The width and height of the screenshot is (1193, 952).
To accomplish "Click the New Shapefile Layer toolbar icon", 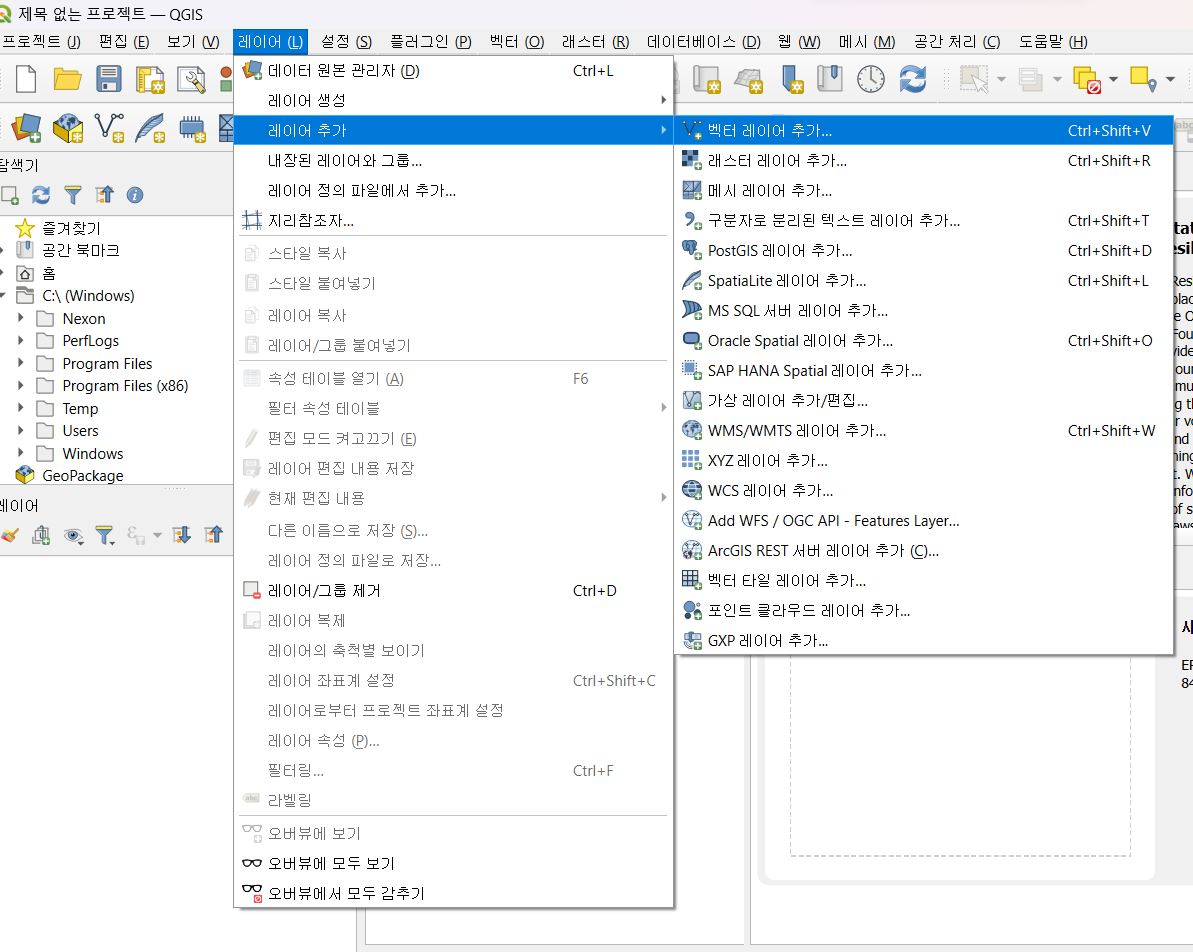I will pyautogui.click(x=109, y=127).
